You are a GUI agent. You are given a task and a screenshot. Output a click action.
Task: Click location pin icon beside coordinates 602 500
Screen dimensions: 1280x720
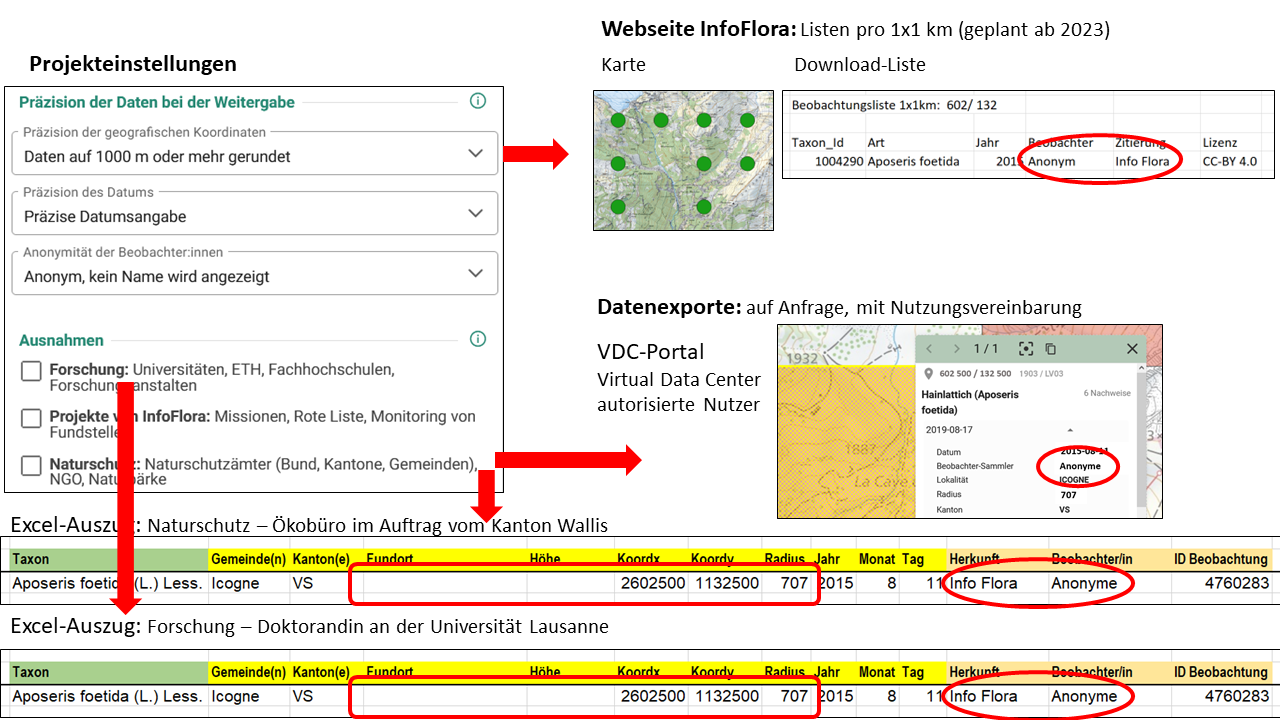coord(929,375)
